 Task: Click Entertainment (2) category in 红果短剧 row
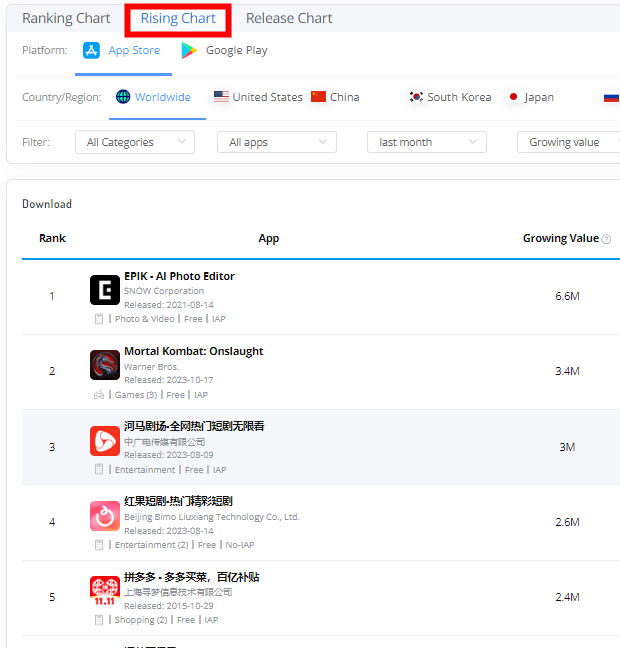pos(151,545)
